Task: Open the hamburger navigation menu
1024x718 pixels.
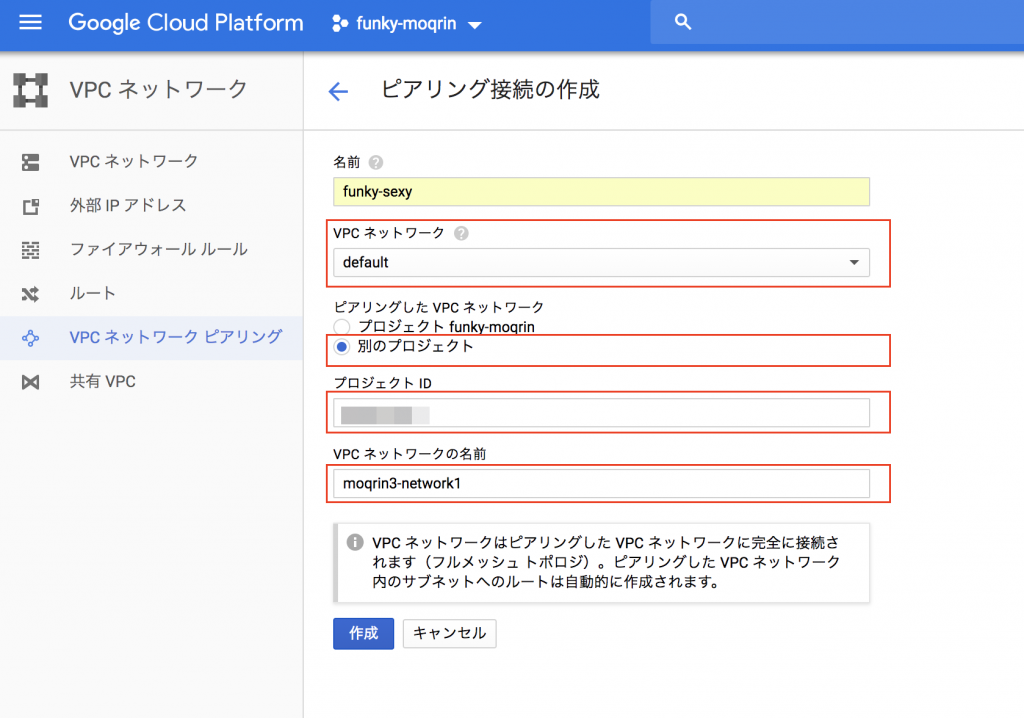Action: (x=31, y=22)
